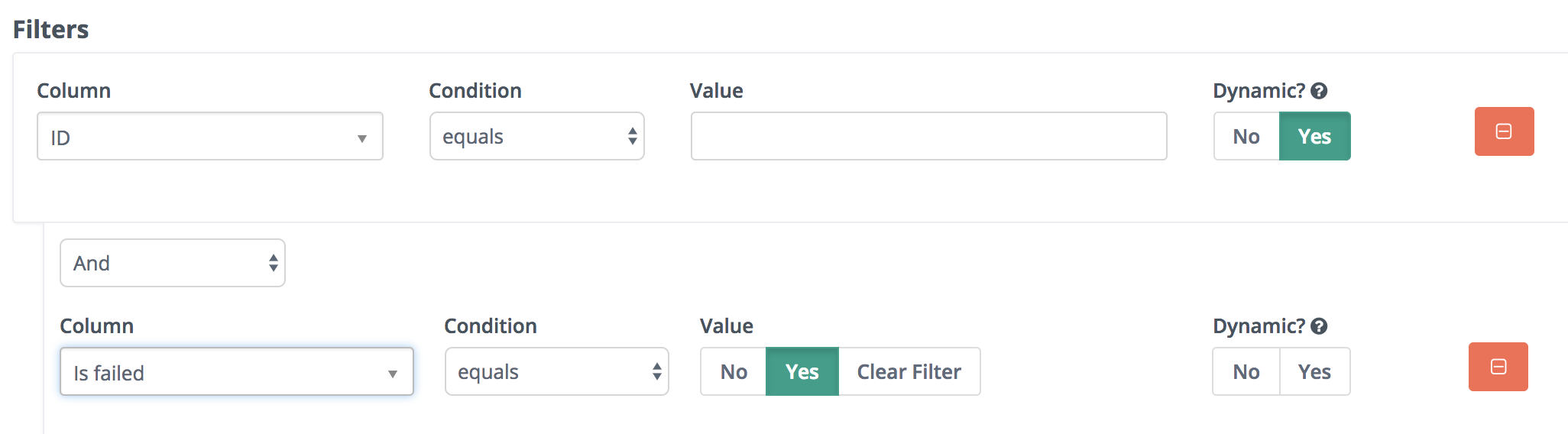Remove the ID filter row
1568x434 pixels.
click(x=1504, y=131)
